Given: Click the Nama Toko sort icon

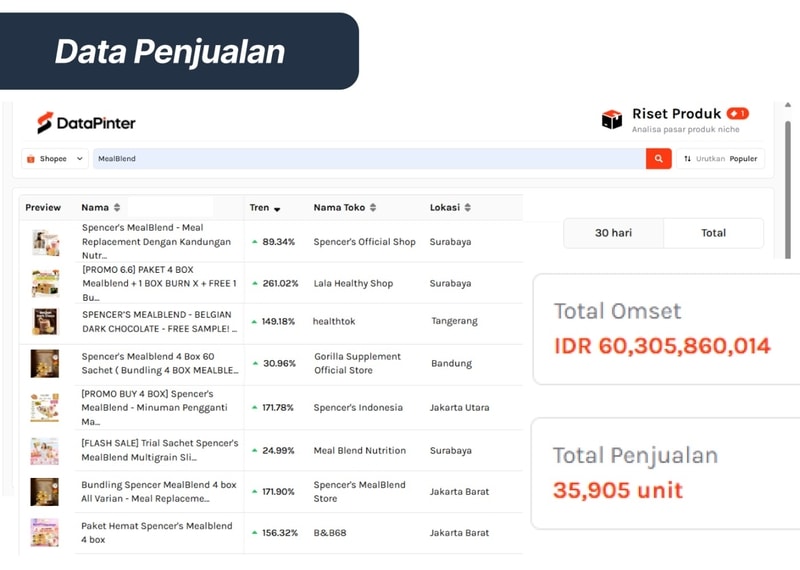Looking at the screenshot, I should (x=373, y=208).
